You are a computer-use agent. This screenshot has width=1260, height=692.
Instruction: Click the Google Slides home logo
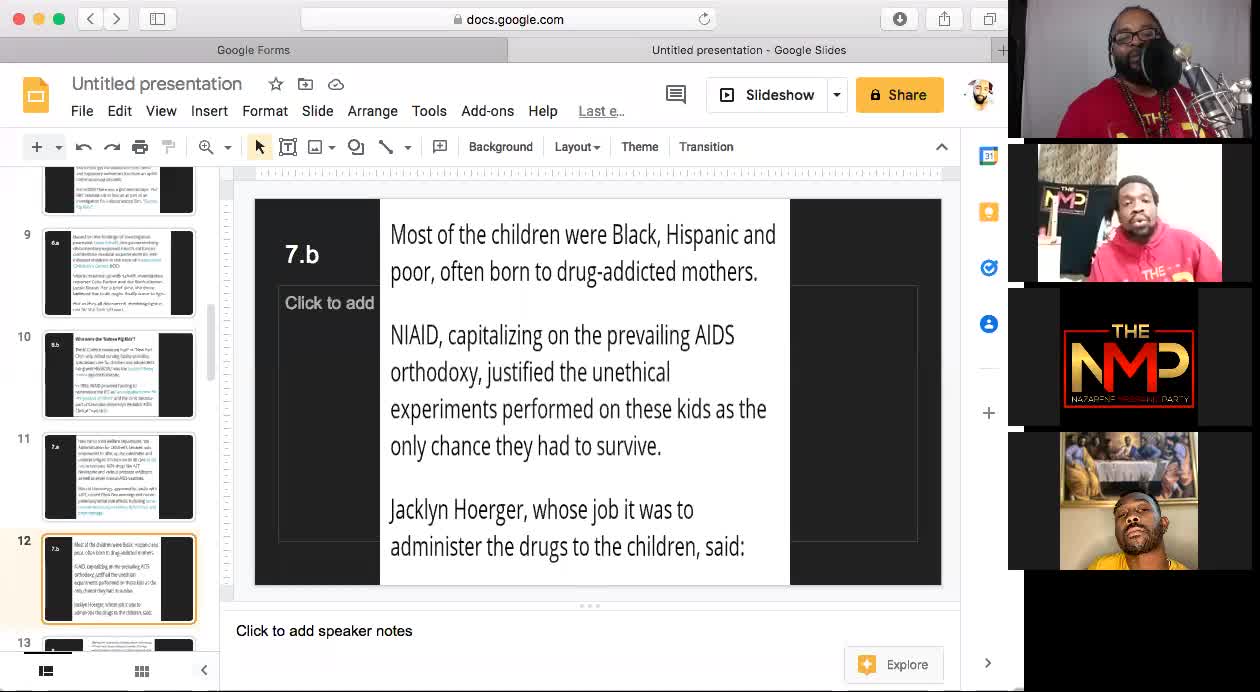(36, 96)
